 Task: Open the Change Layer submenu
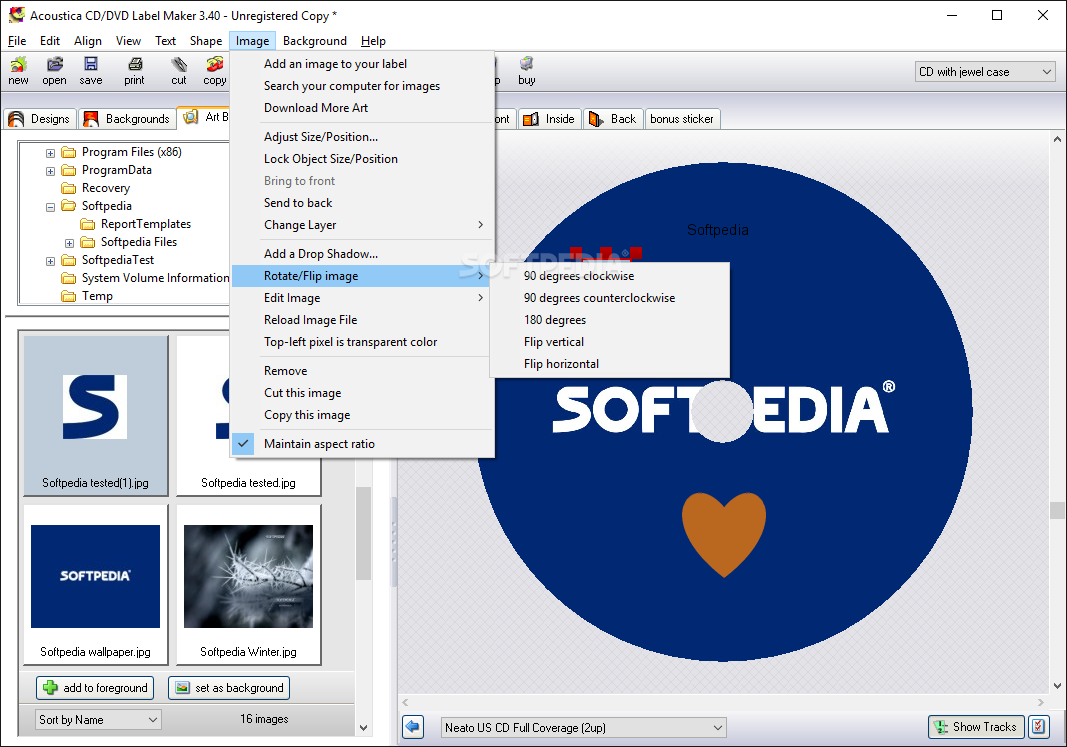point(363,225)
